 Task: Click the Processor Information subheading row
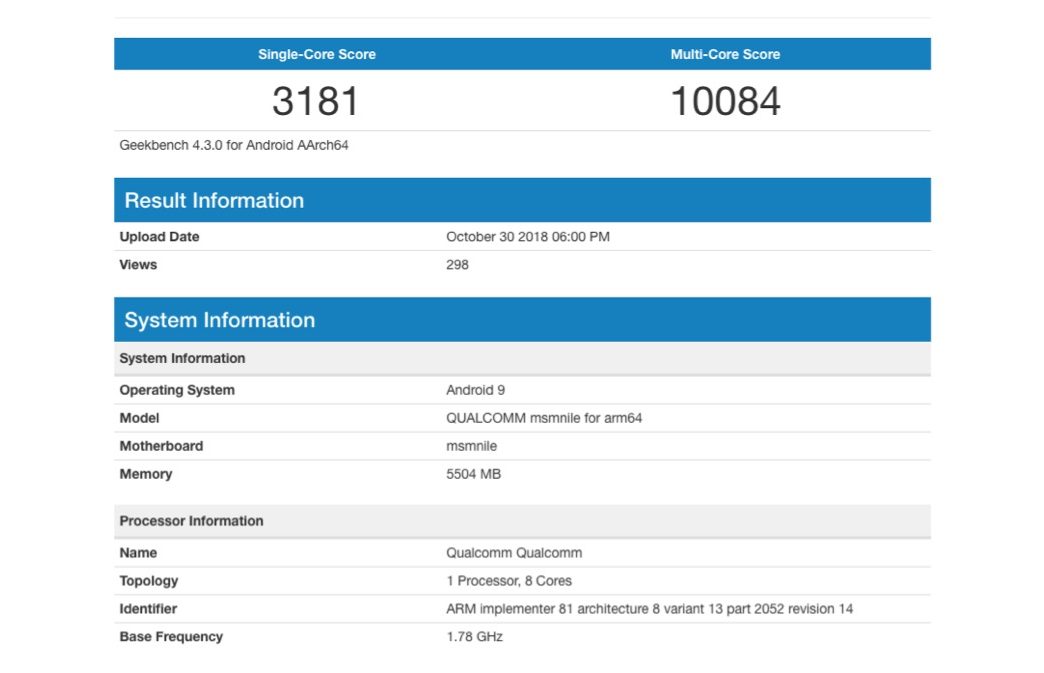(x=191, y=521)
